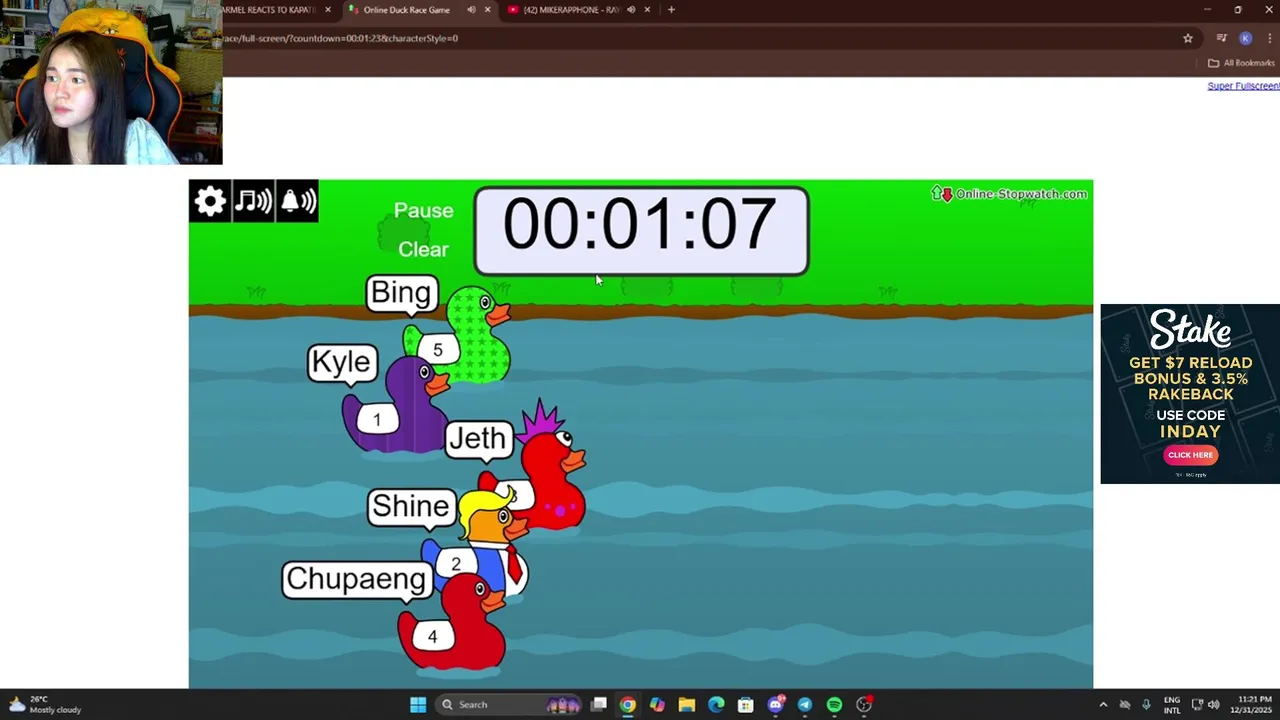Open Telegram from taskbar

[x=805, y=705]
